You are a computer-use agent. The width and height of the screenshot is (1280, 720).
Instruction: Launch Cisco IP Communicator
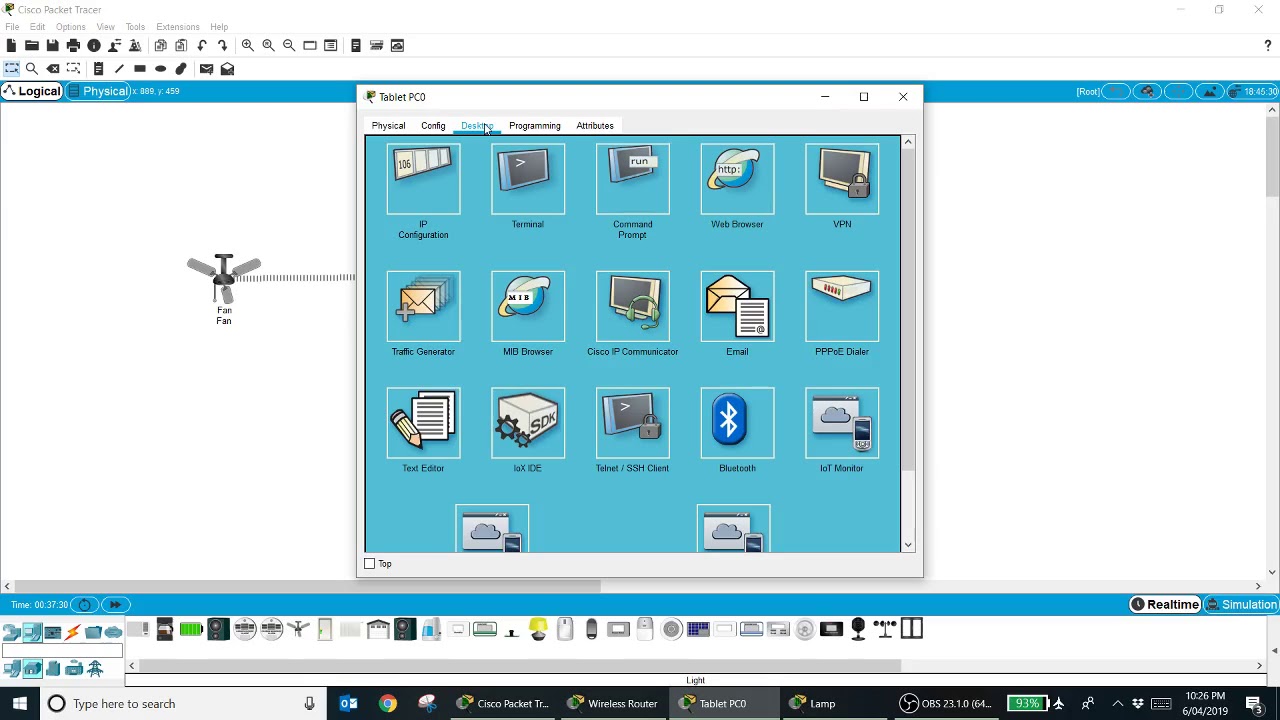point(632,306)
